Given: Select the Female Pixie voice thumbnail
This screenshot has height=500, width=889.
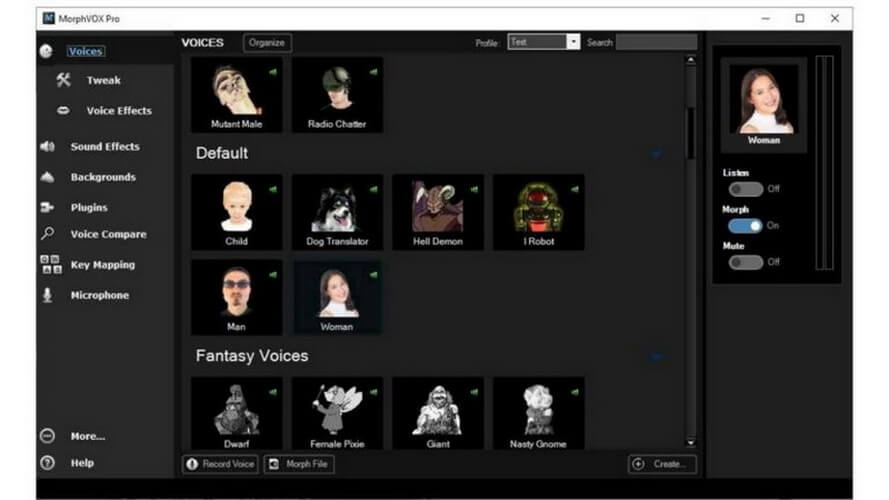Looking at the screenshot, I should 337,413.
